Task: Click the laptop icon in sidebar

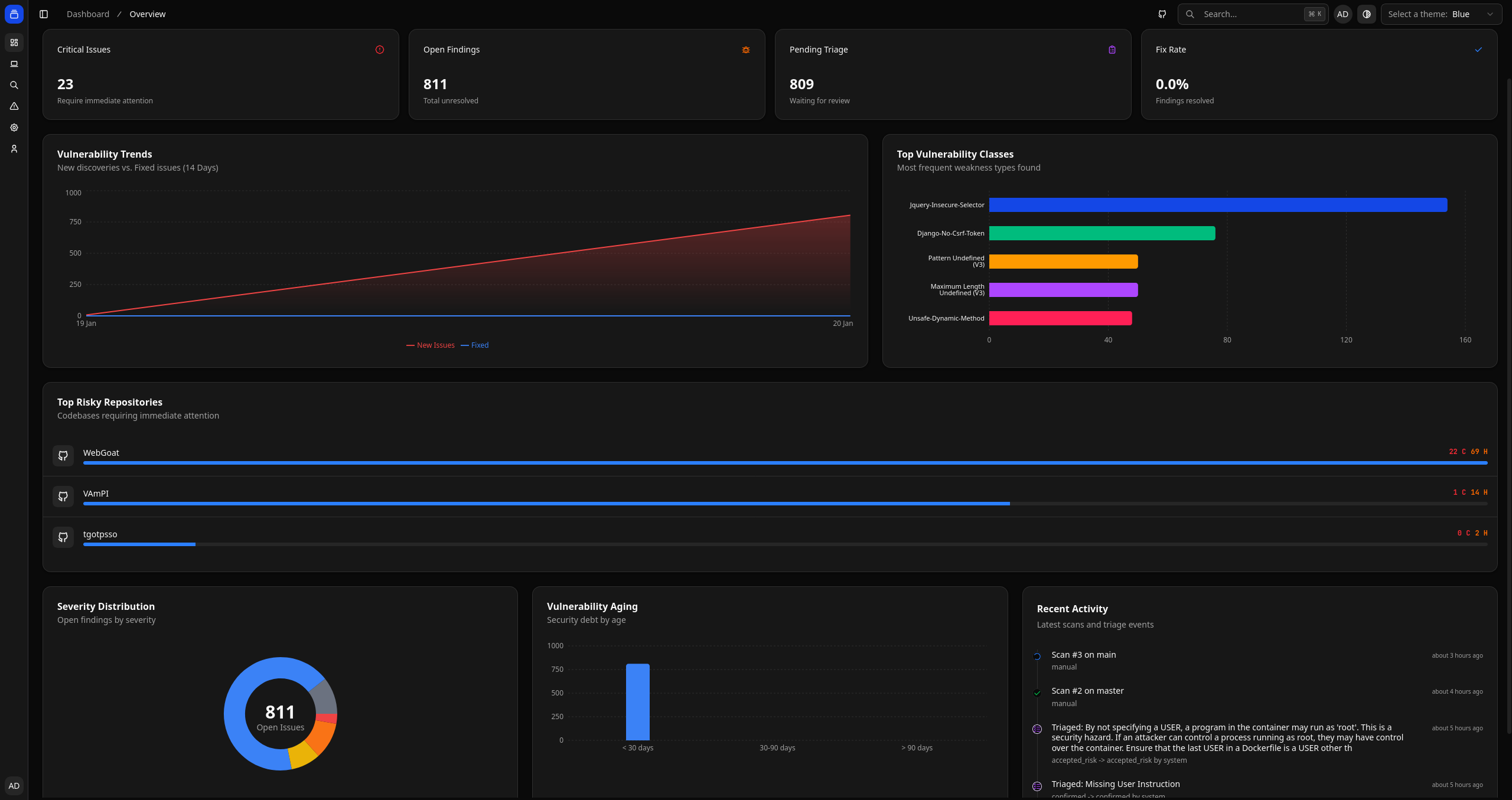Action: [x=14, y=64]
